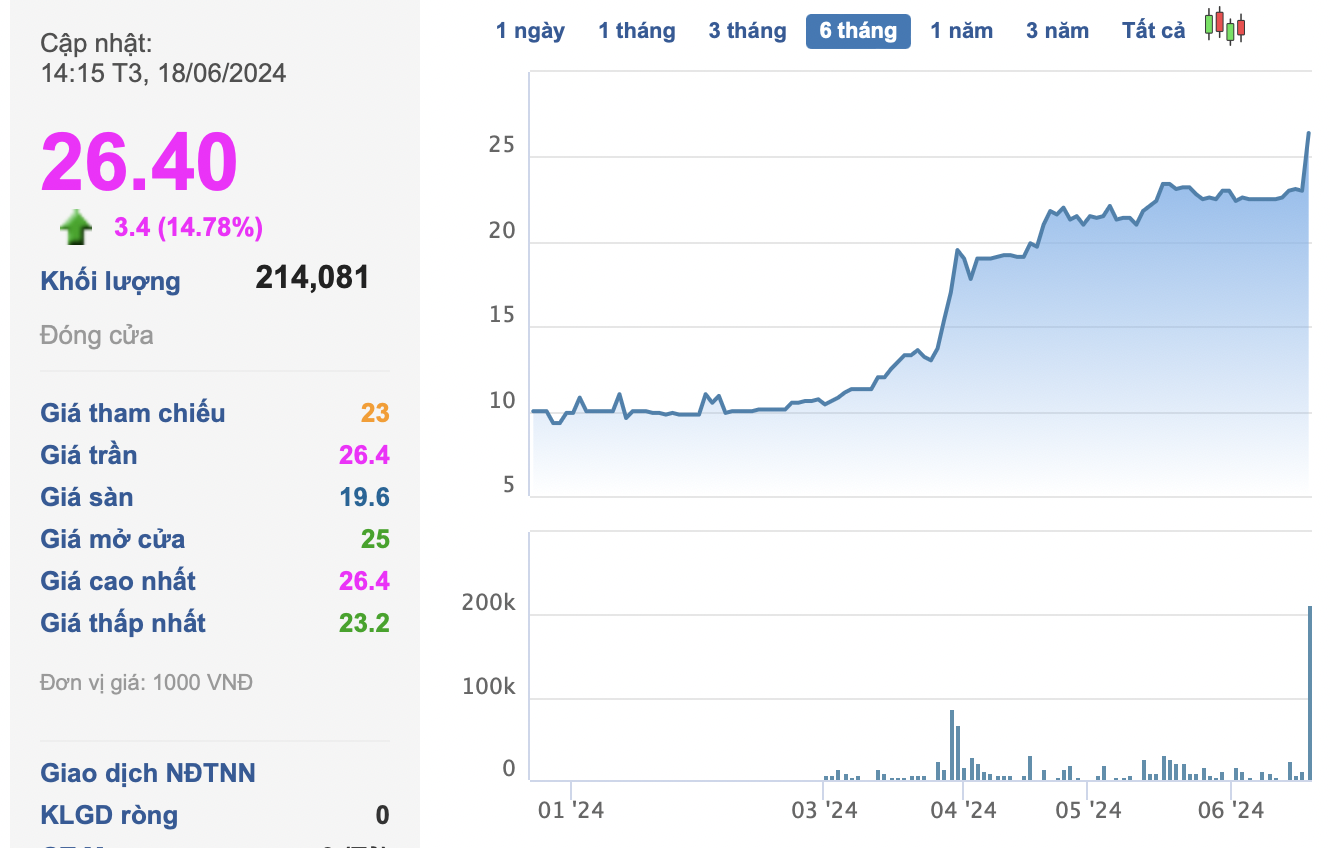The image size is (1330, 848).
Task: Click the tallest volume bar in June 2024
Action: (1310, 693)
